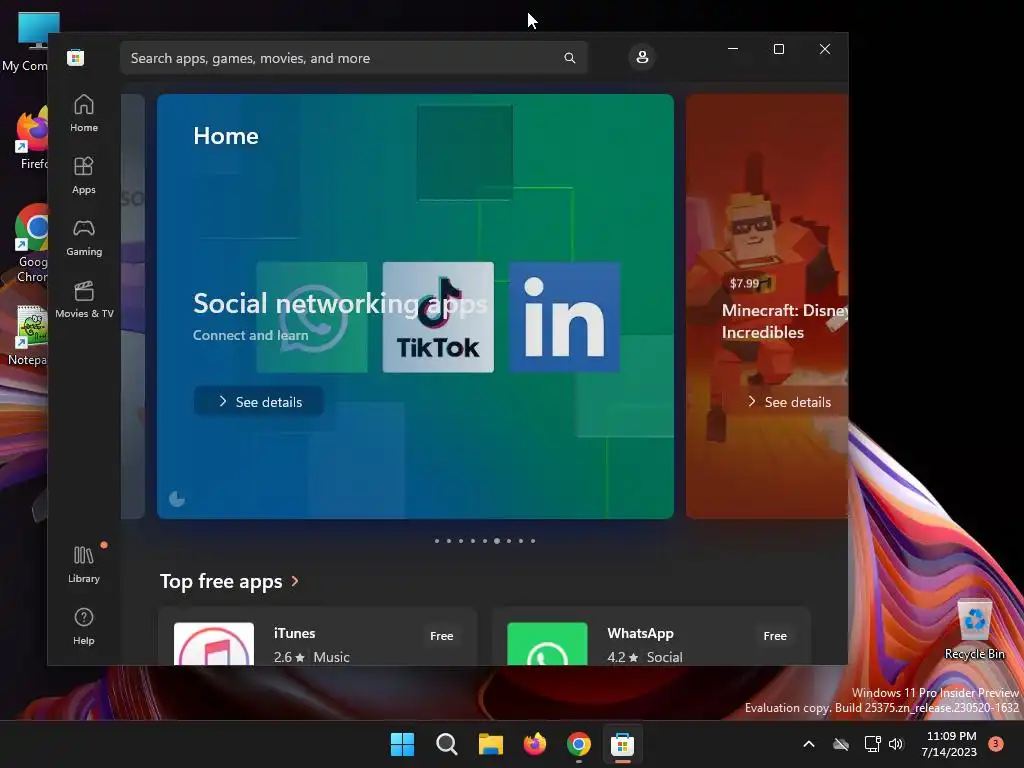The width and height of the screenshot is (1024, 768).
Task: Click the cloud sync tray icon
Action: (841, 744)
